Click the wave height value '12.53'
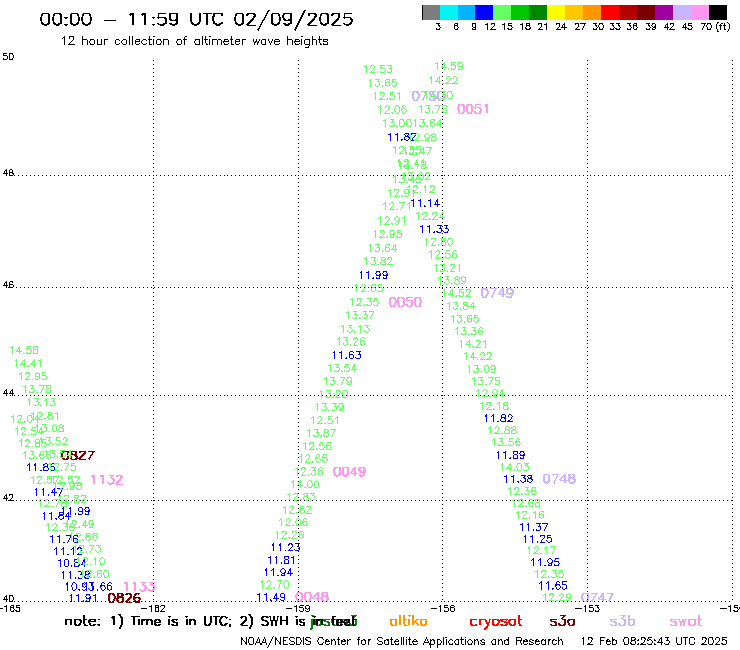 (x=378, y=69)
